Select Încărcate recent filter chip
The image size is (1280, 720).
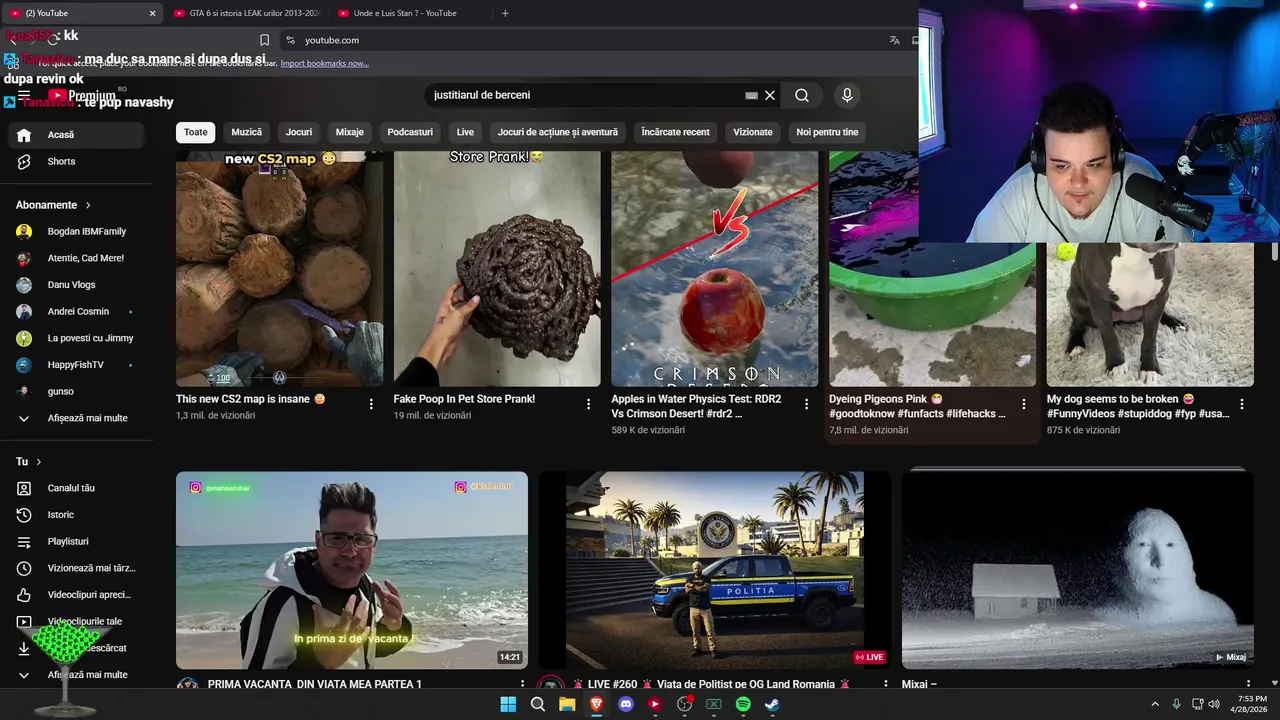pos(676,132)
